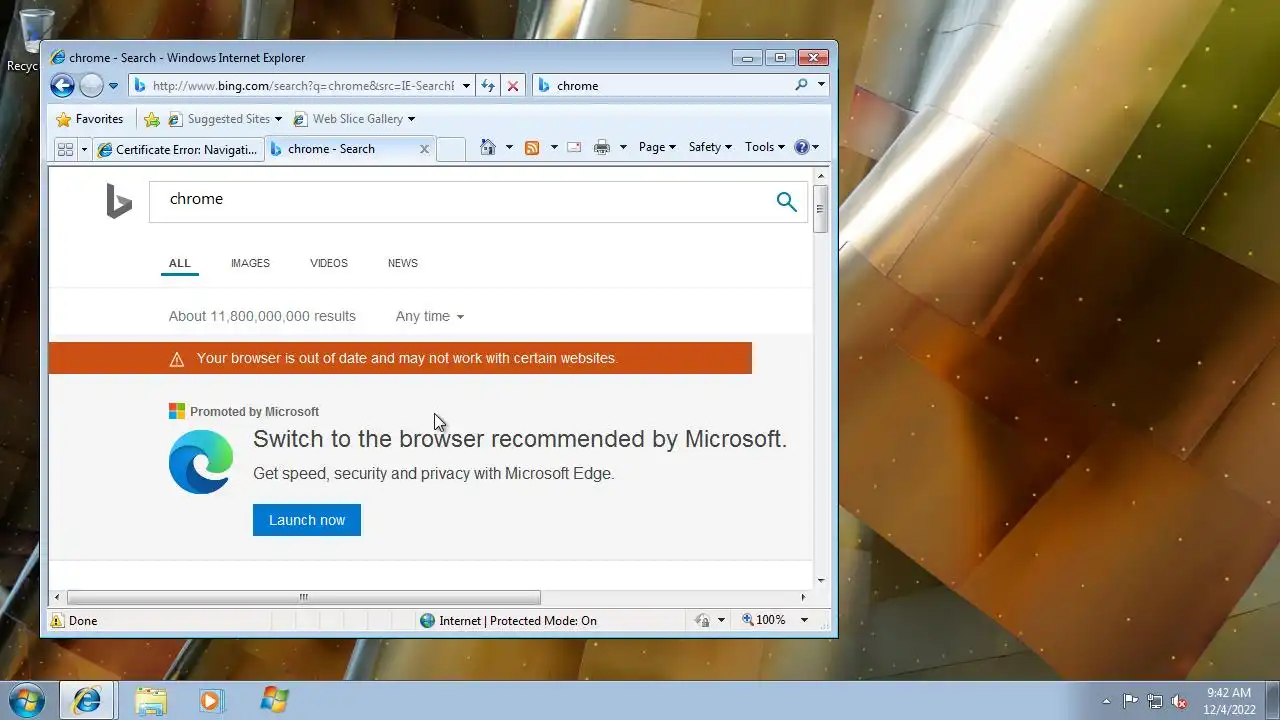Switch to IMAGES results tab
1280x720 pixels.
pyautogui.click(x=250, y=263)
